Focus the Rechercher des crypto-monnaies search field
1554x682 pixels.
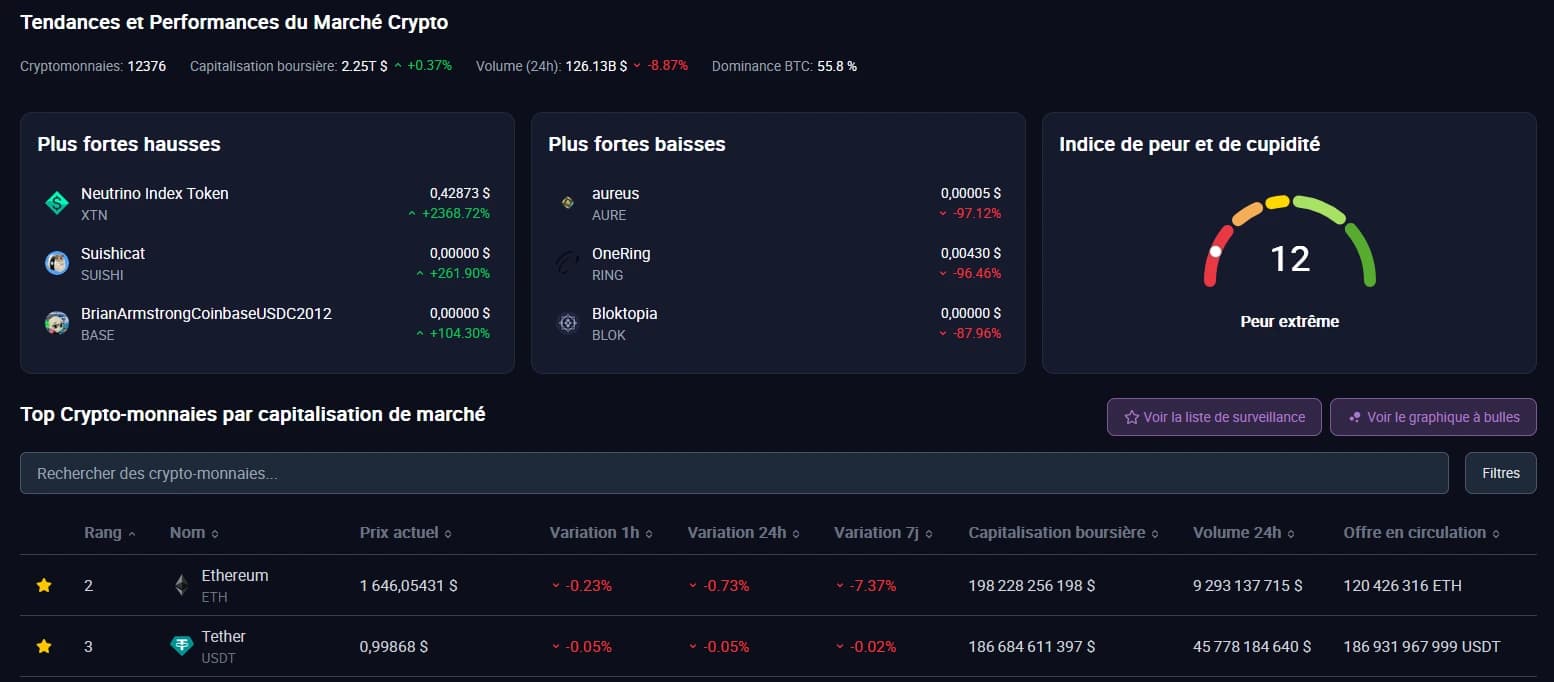(734, 473)
